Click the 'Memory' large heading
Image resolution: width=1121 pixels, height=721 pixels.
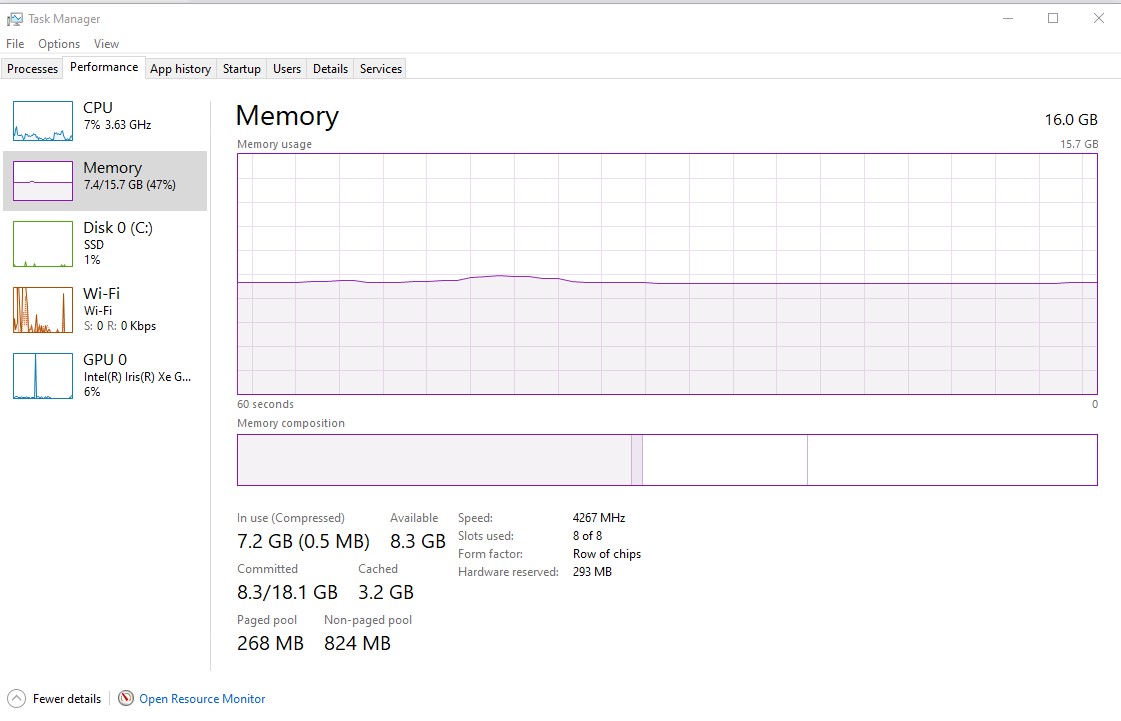(x=287, y=116)
